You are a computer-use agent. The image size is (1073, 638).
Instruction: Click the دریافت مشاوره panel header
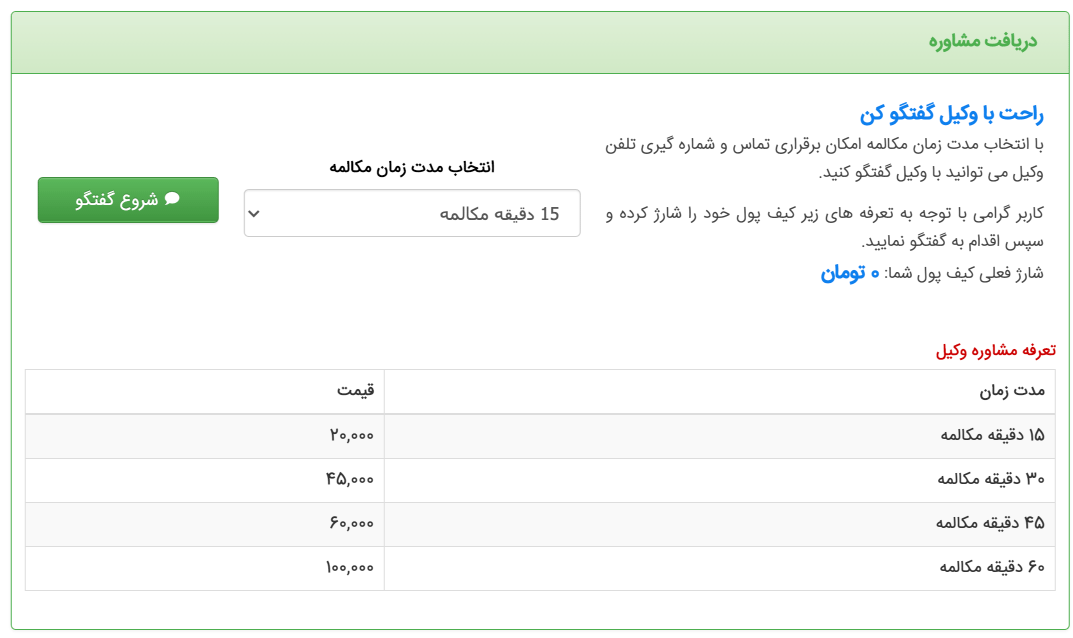tap(982, 42)
